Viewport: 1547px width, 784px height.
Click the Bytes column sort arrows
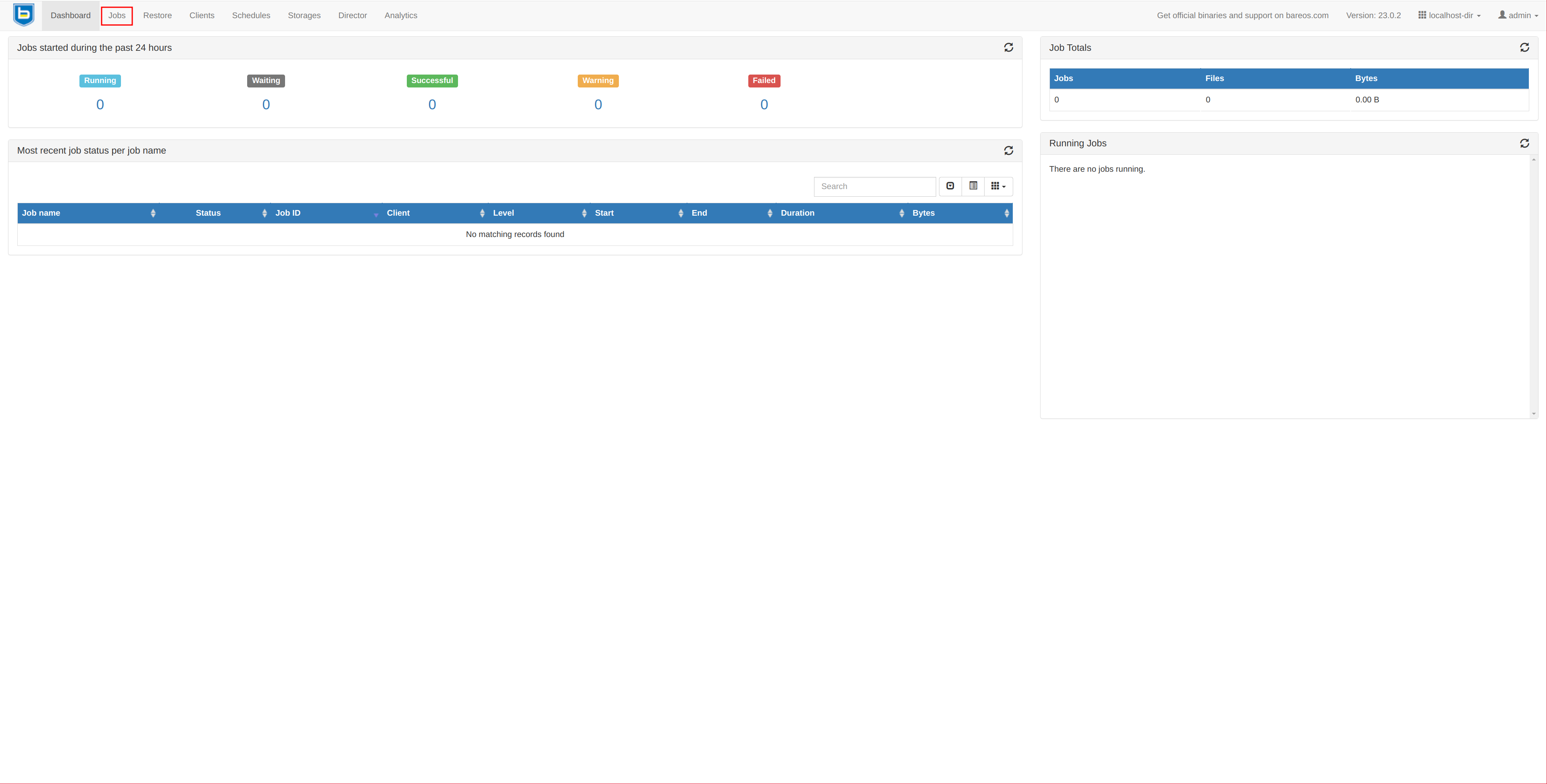point(1006,213)
